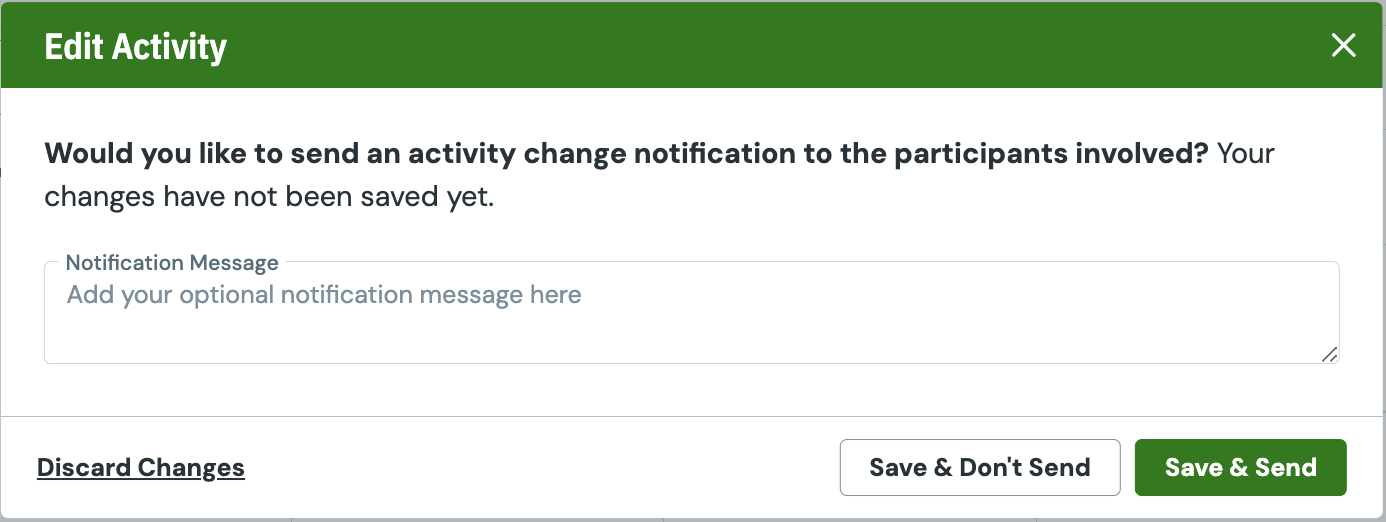Save and notify participants with green button

pyautogui.click(x=1241, y=467)
